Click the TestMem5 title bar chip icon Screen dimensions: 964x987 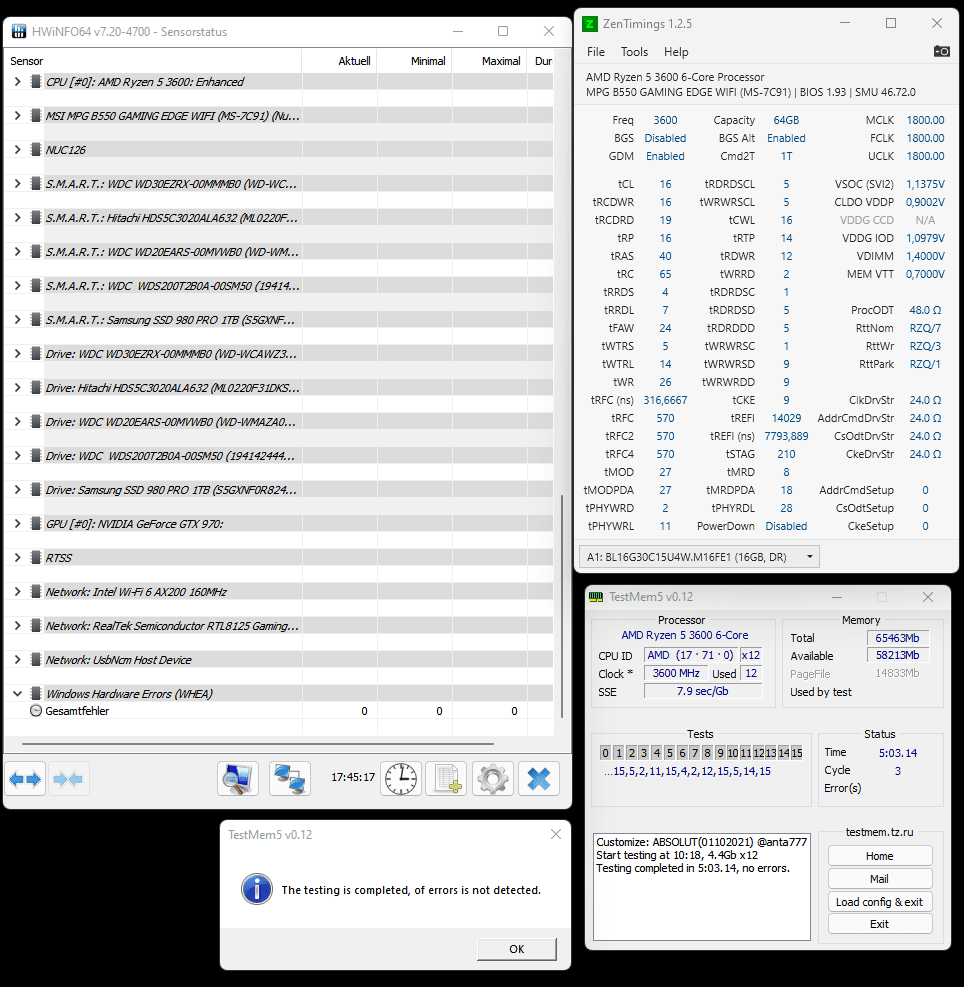pos(596,597)
